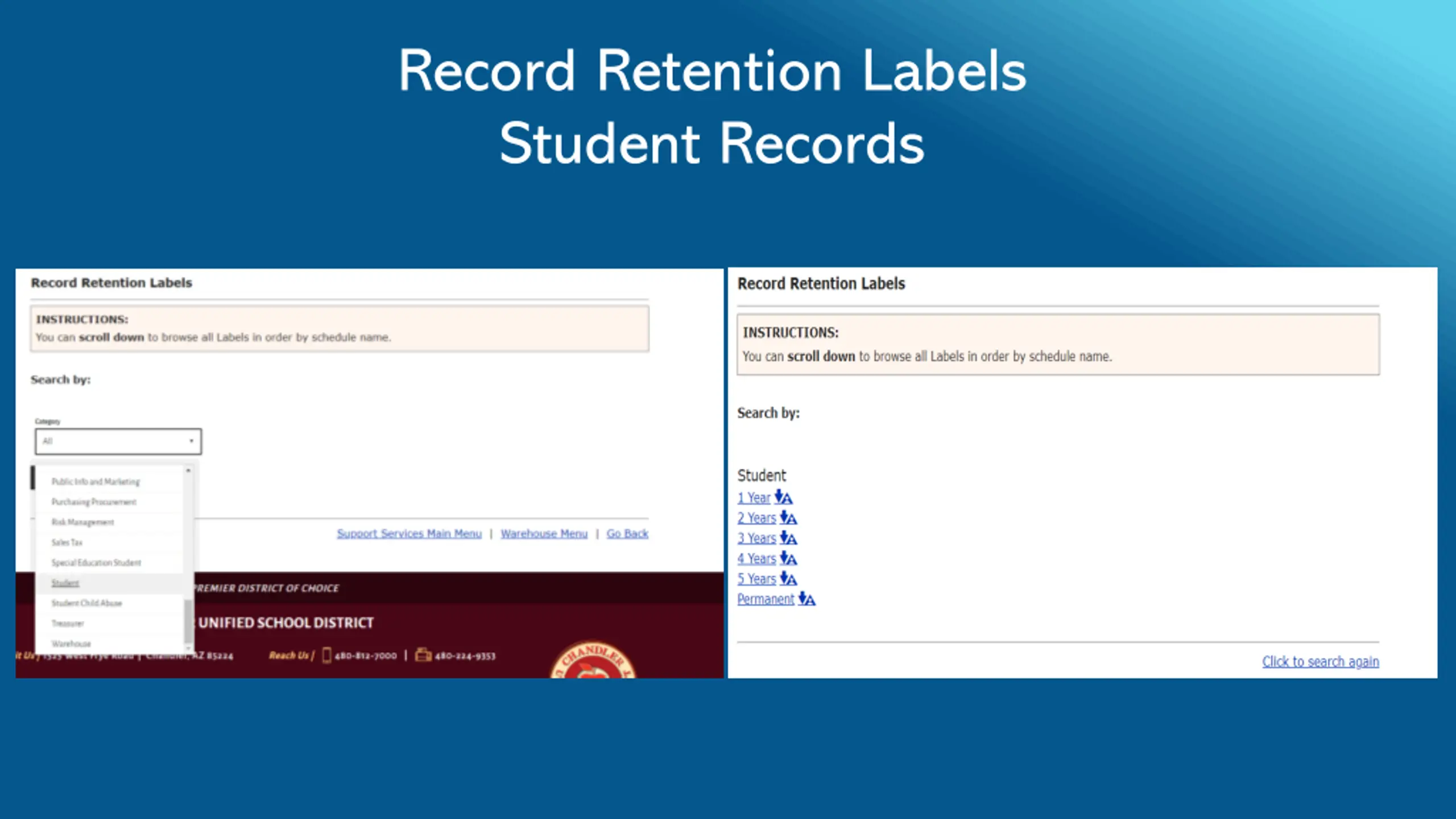
Task: Click the 'Click to search again' link
Action: click(x=1321, y=661)
